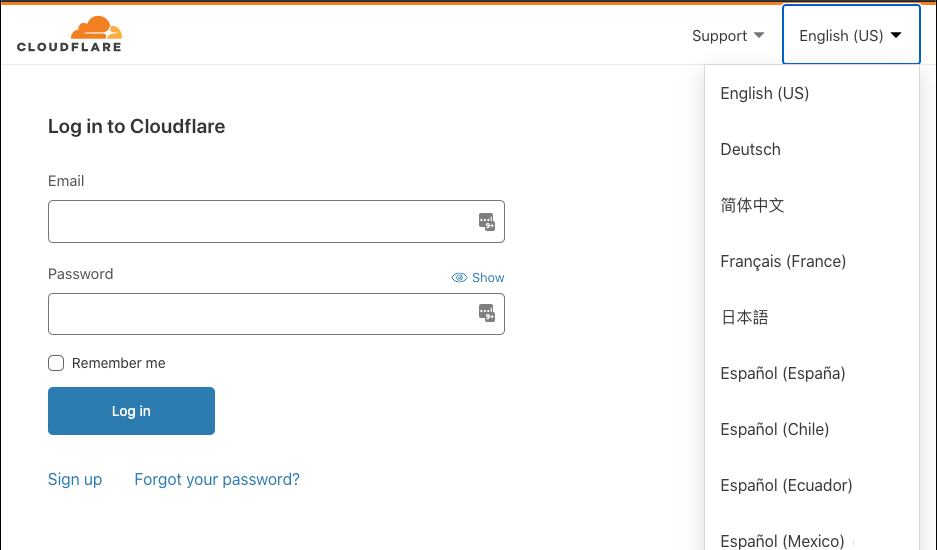Open the Sign up link
937x550 pixels.
[x=75, y=480]
